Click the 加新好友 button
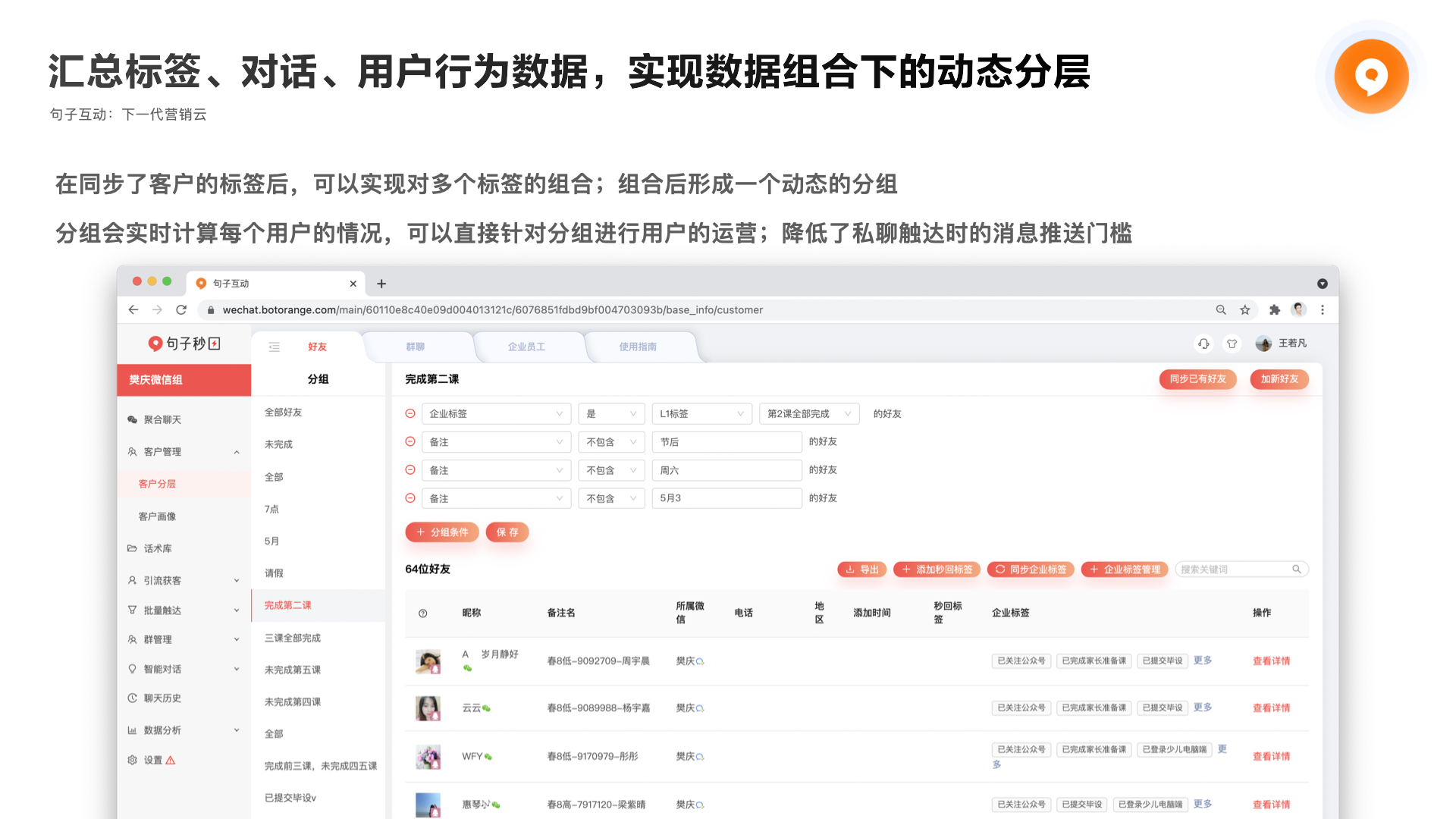 [1279, 379]
